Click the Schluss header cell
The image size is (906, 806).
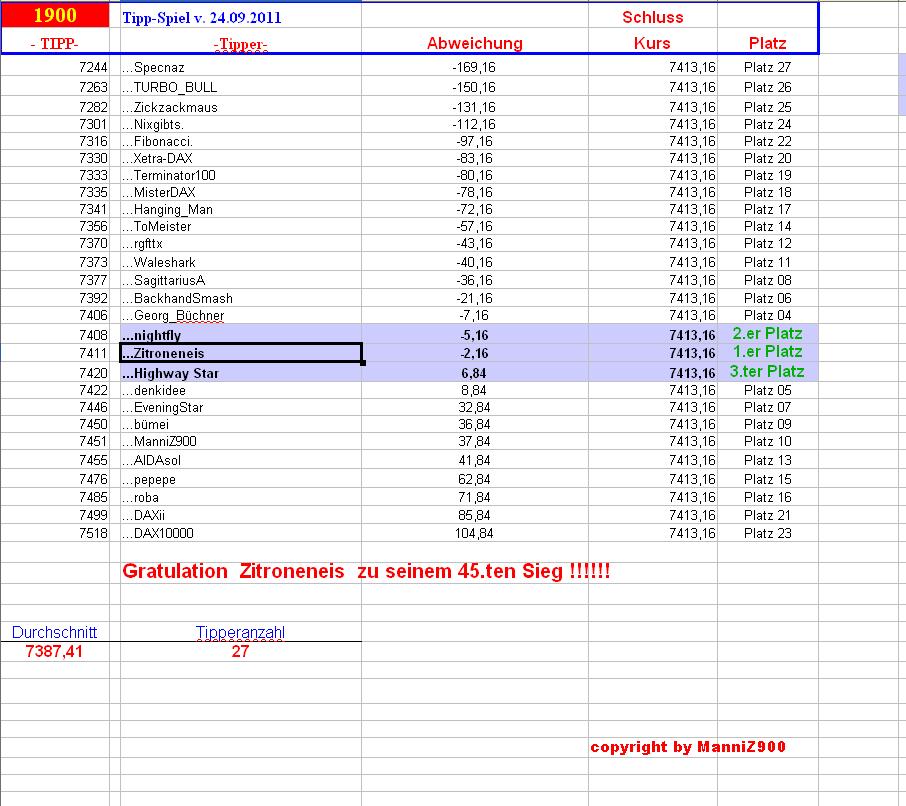[x=652, y=17]
